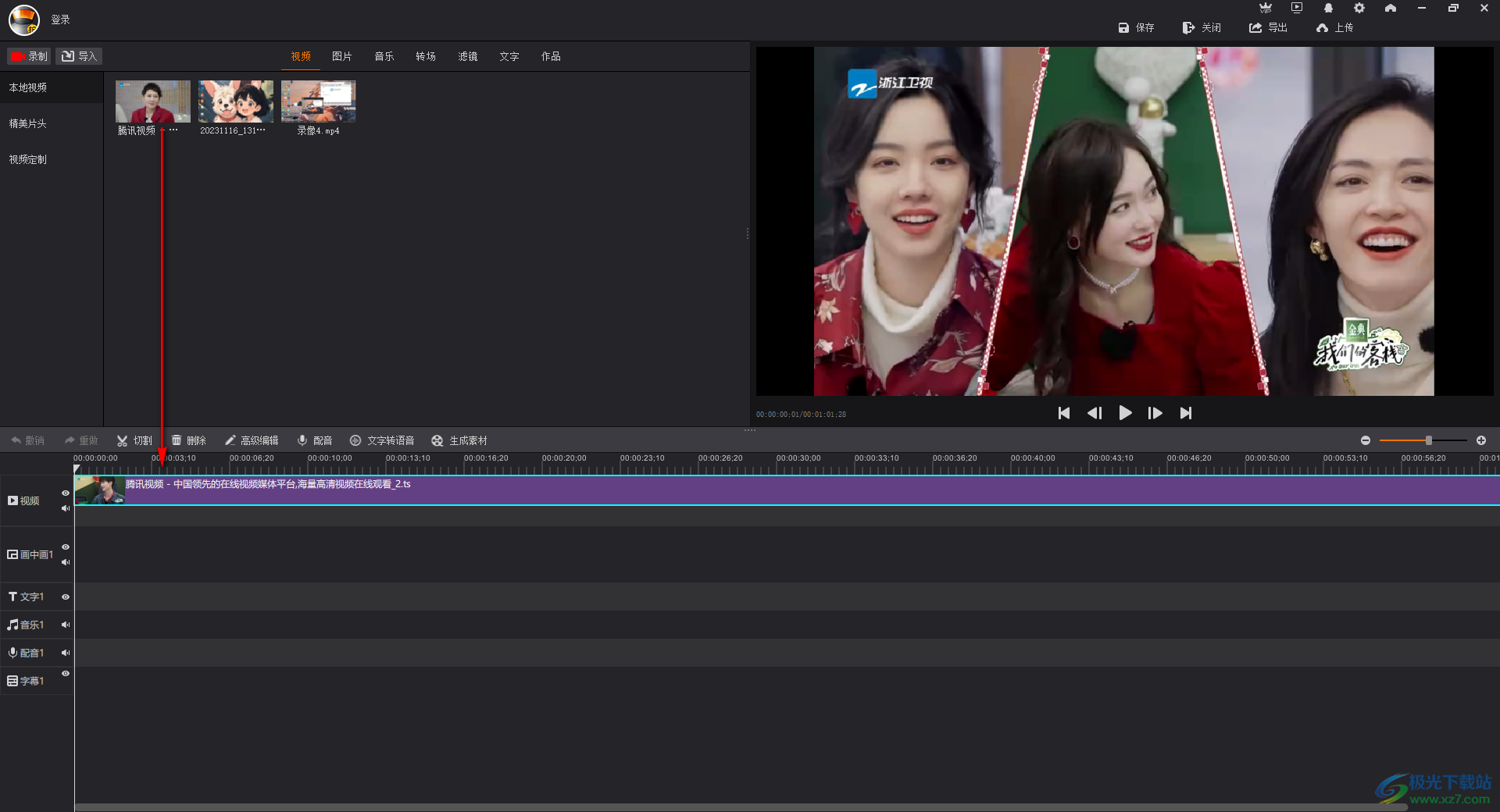The width and height of the screenshot is (1500, 812).
Task: Mute the 配音1 track
Action: 66,653
